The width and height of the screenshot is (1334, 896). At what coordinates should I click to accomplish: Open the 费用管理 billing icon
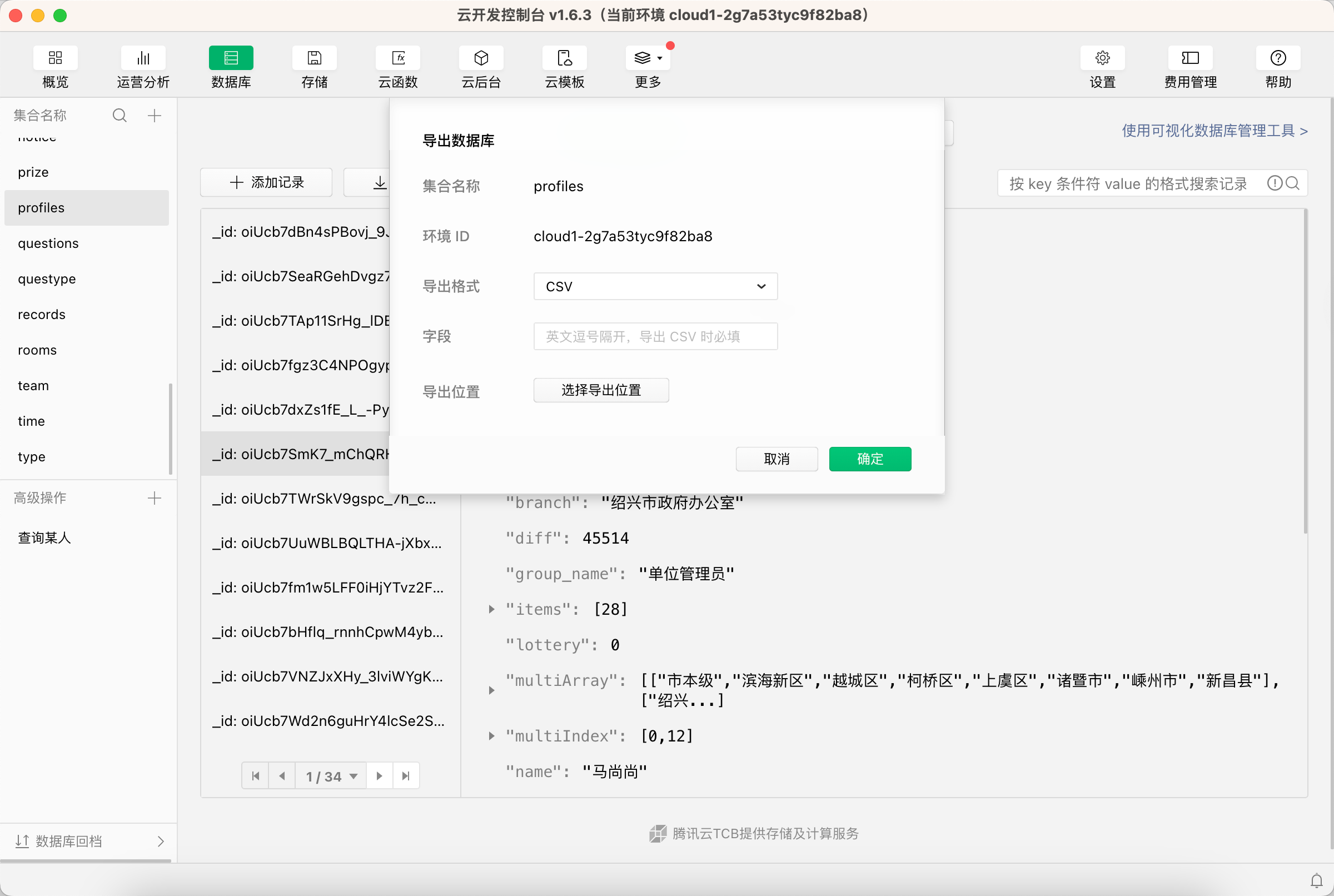1190,58
